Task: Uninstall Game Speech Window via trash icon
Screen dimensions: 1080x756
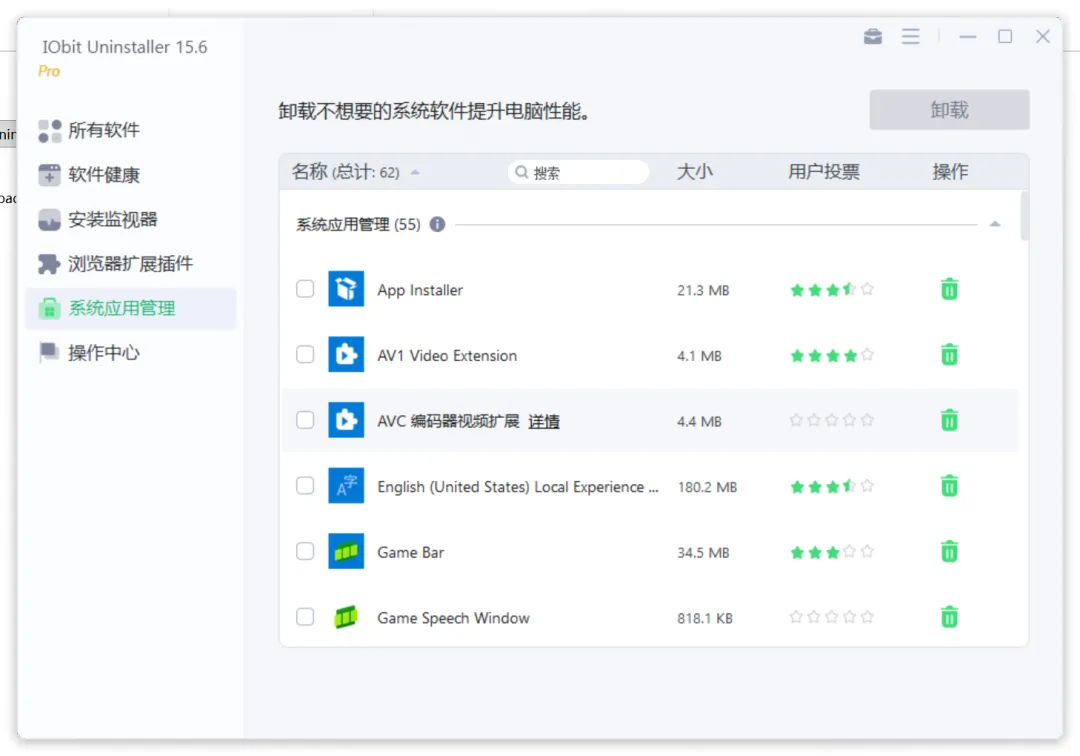Action: (949, 617)
